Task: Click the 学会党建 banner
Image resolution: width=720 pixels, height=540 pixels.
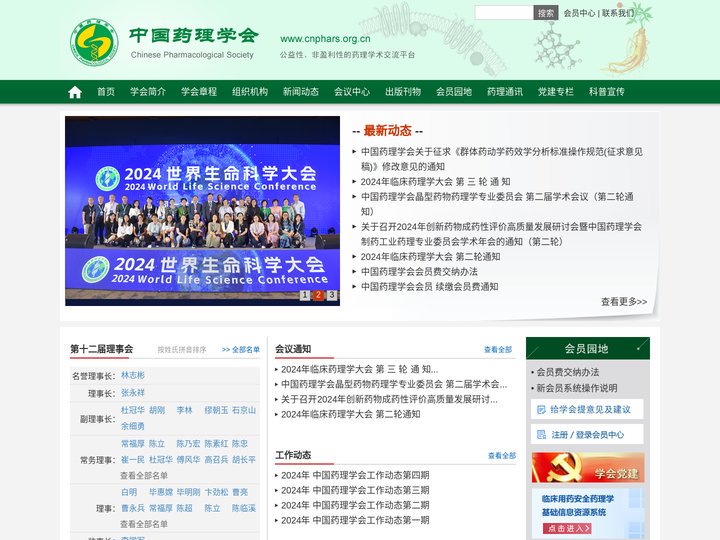Action: pyautogui.click(x=588, y=467)
